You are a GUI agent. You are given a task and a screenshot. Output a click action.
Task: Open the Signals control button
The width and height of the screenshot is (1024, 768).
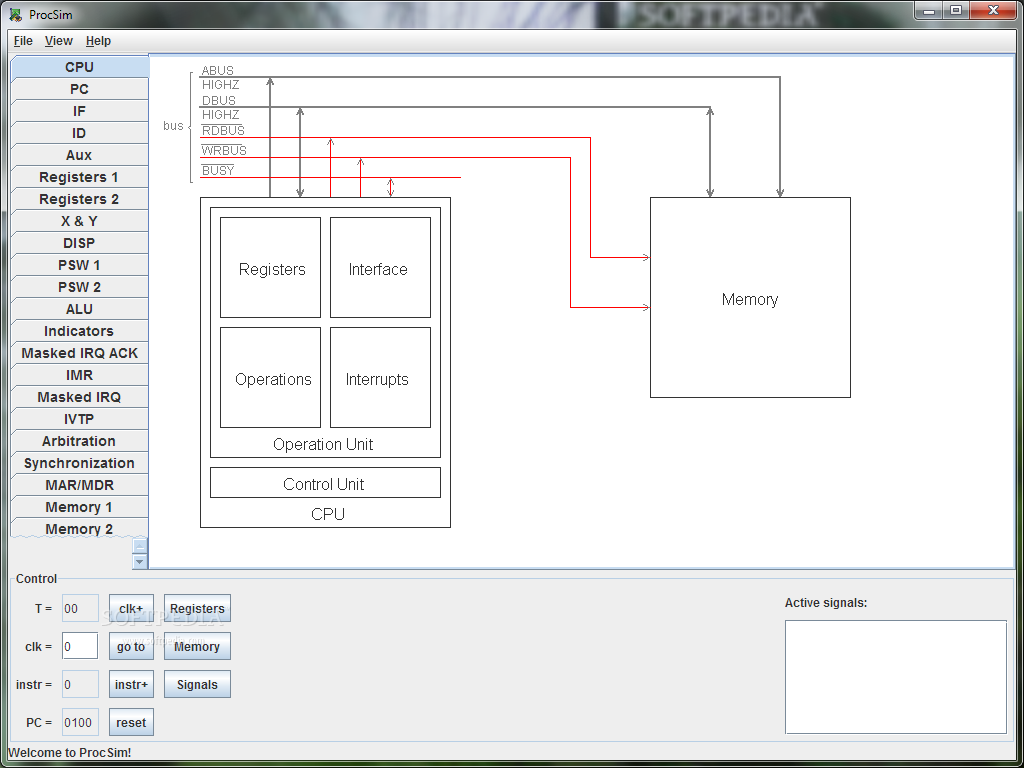(197, 684)
